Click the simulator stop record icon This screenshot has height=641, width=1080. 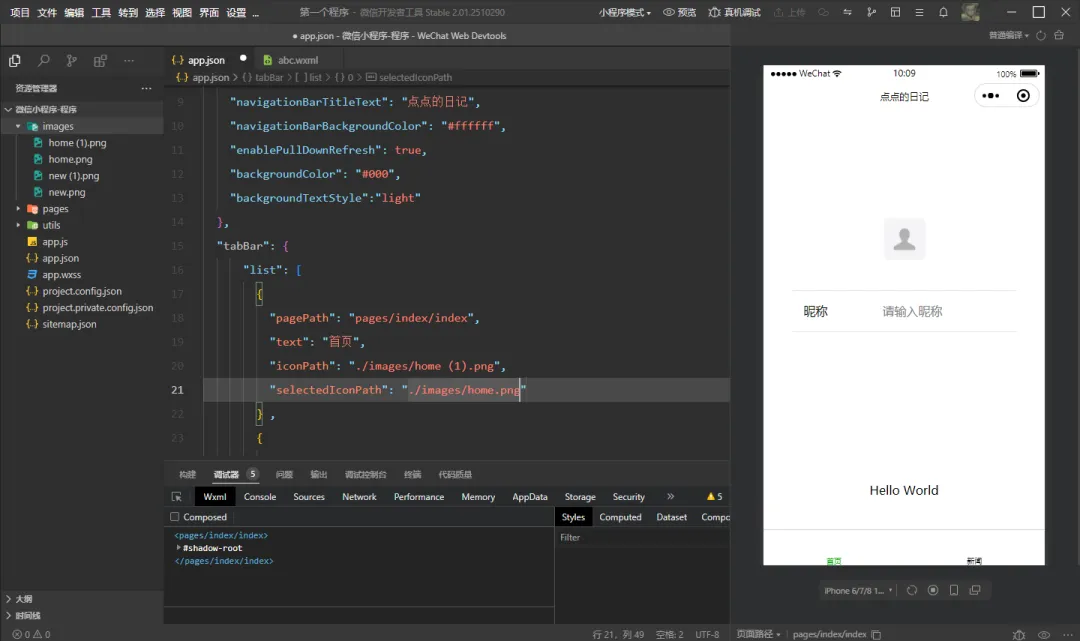coord(933,591)
